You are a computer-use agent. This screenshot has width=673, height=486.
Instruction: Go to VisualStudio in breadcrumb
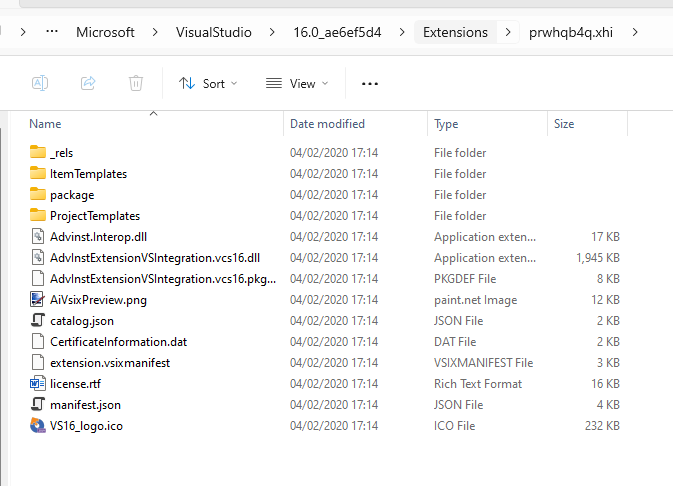213,32
